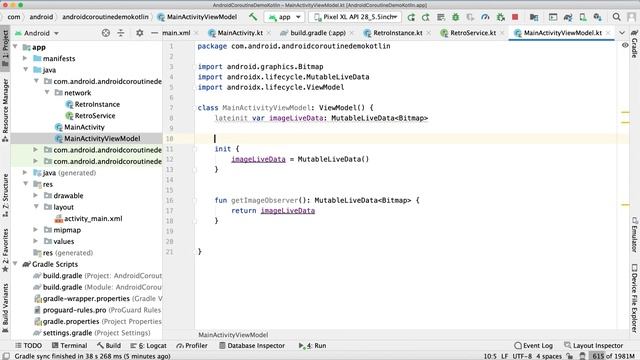Click UTF-8 encoding in status bar
This screenshot has width=640, height=360.
522,356
